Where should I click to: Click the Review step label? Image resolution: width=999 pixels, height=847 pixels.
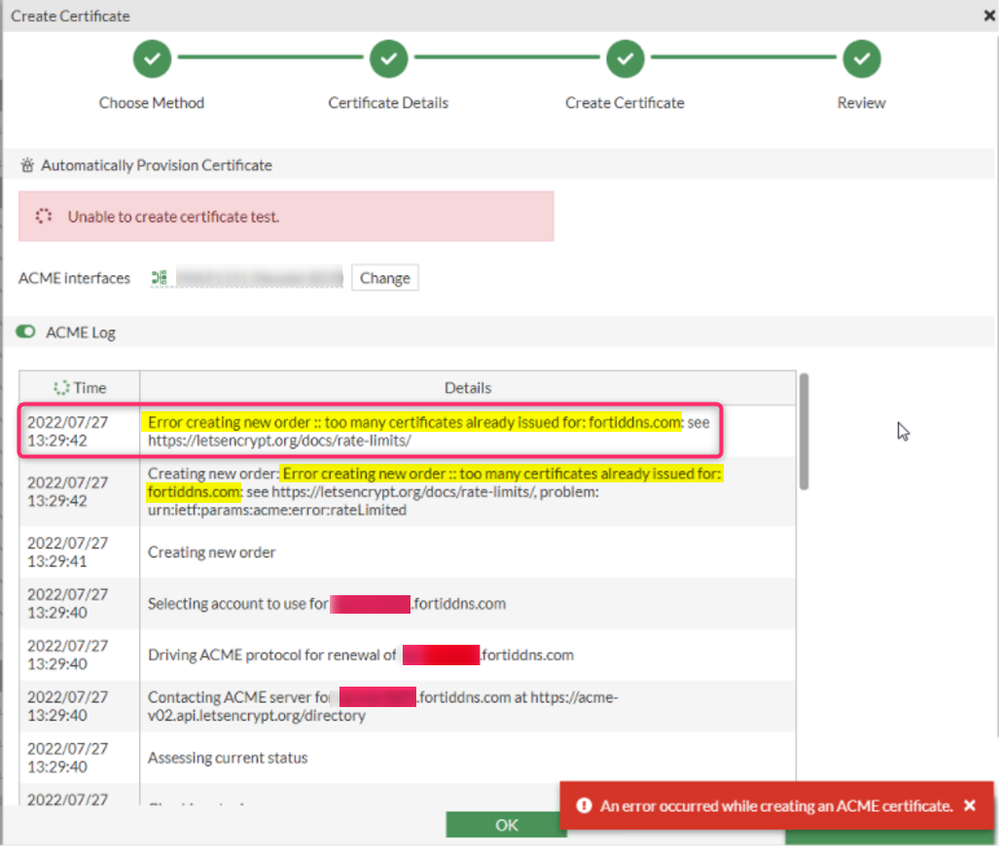861,103
